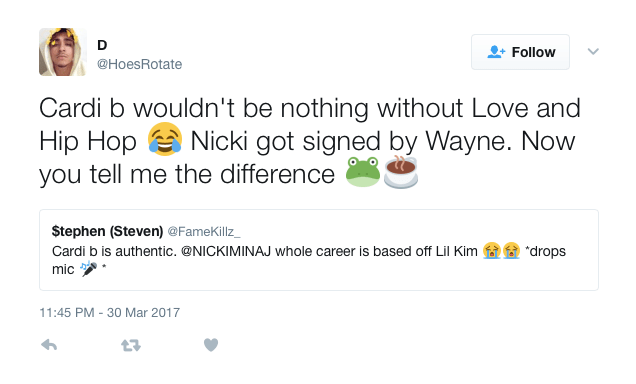Click the frog emoji in the tweet
636x384 pixels.
coord(363,172)
